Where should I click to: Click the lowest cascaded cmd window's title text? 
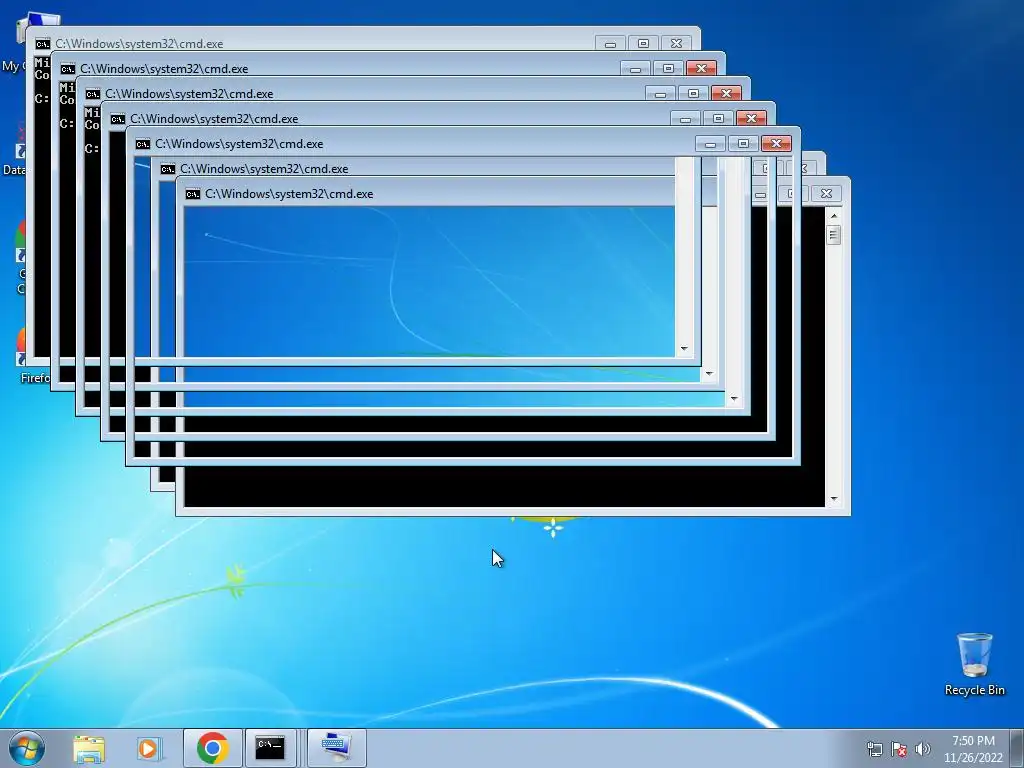pyautogui.click(x=289, y=194)
